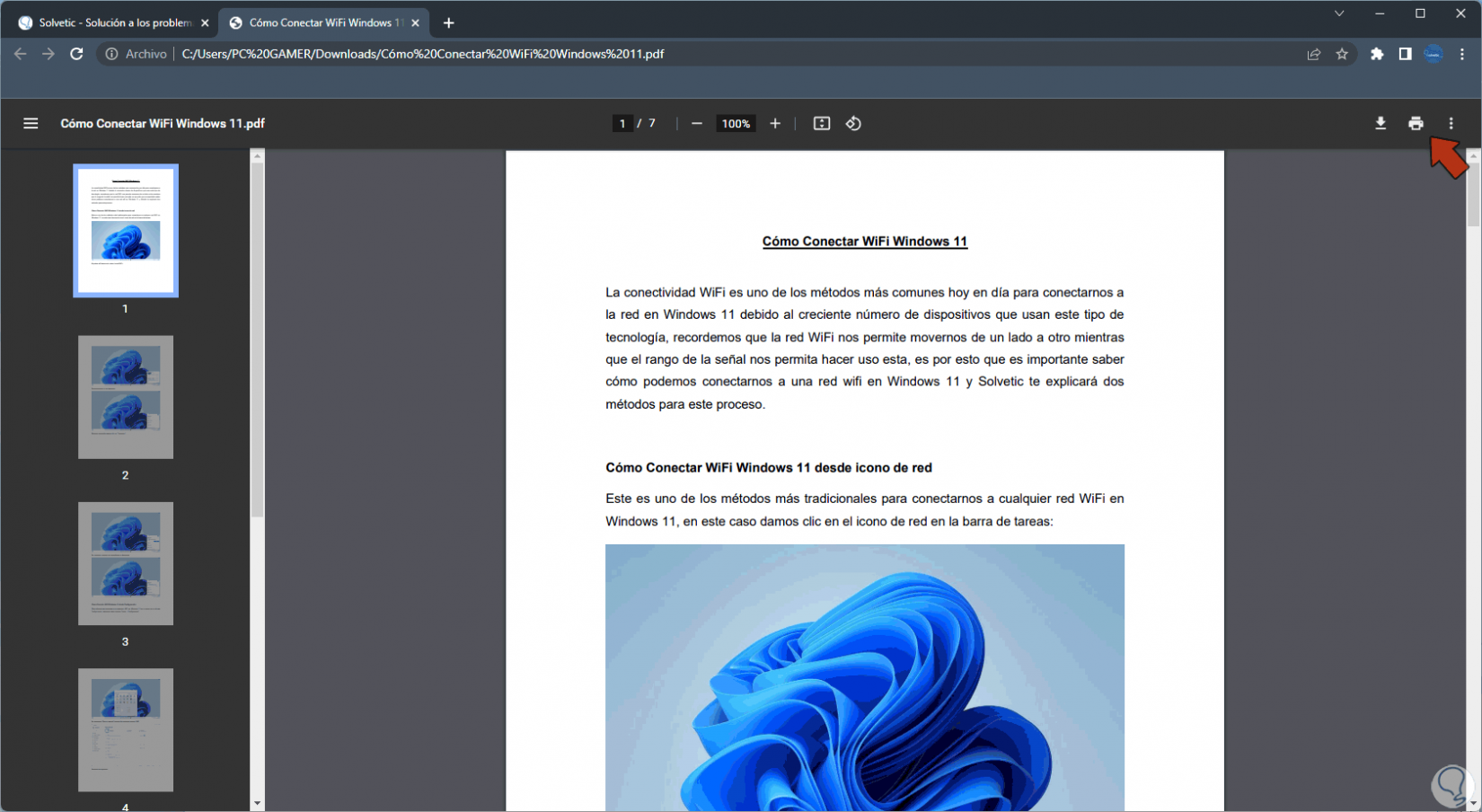
Task: Download the PDF file
Action: [x=1381, y=124]
